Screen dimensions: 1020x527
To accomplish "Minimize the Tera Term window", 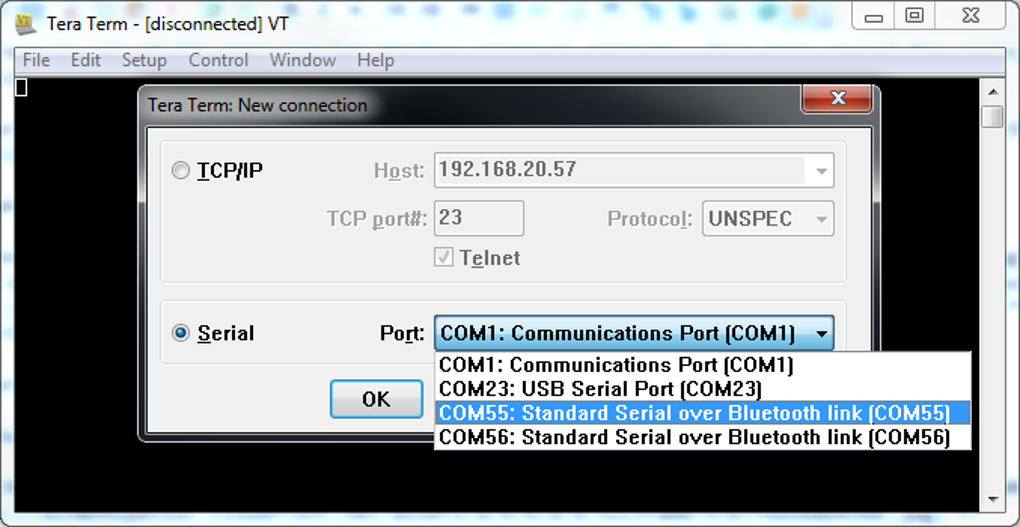I will click(874, 17).
